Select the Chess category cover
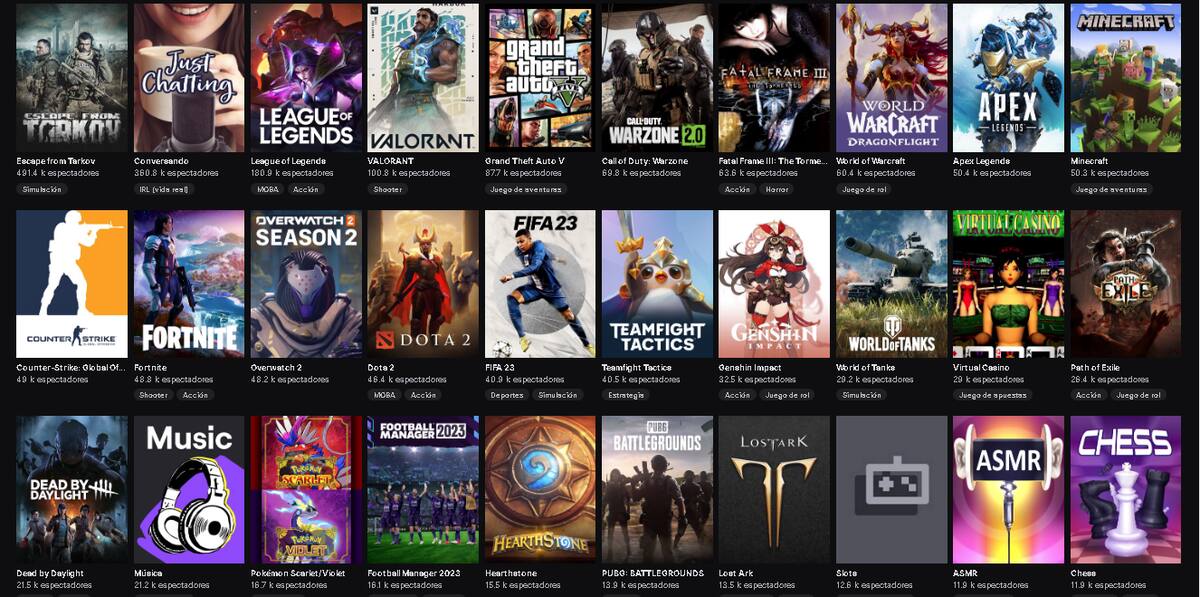 coord(1125,491)
